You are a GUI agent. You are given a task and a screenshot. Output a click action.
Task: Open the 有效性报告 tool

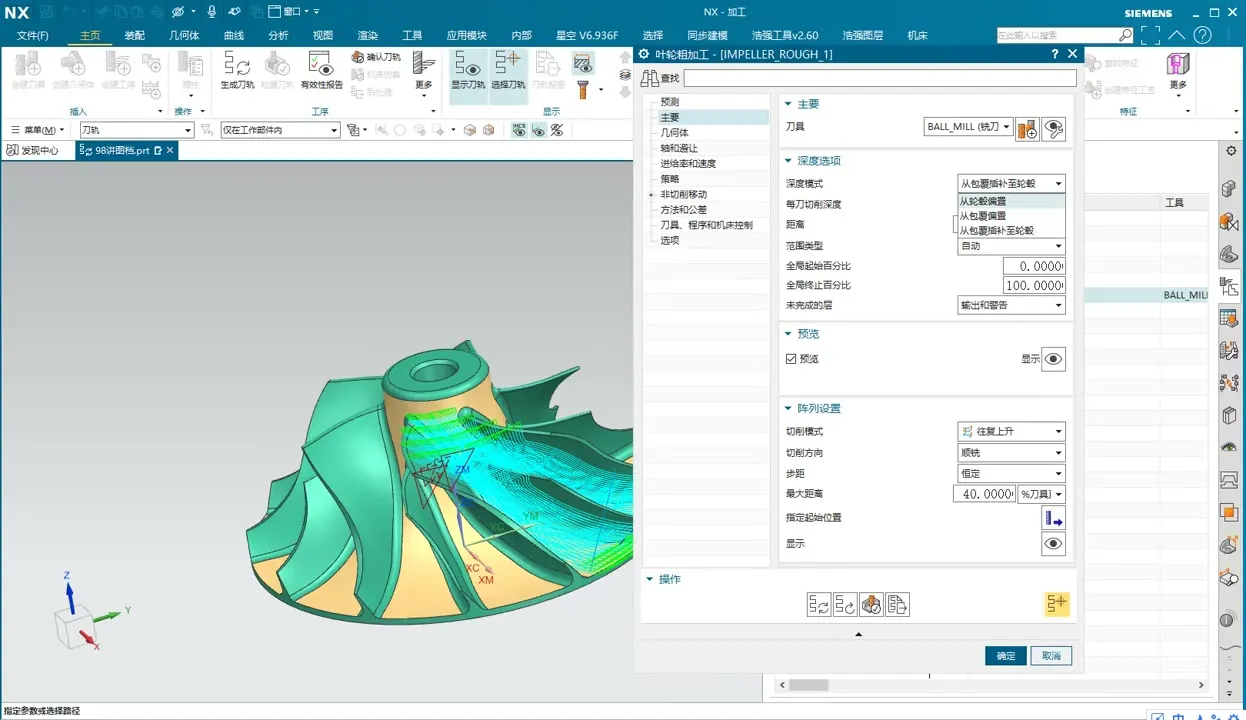point(321,70)
